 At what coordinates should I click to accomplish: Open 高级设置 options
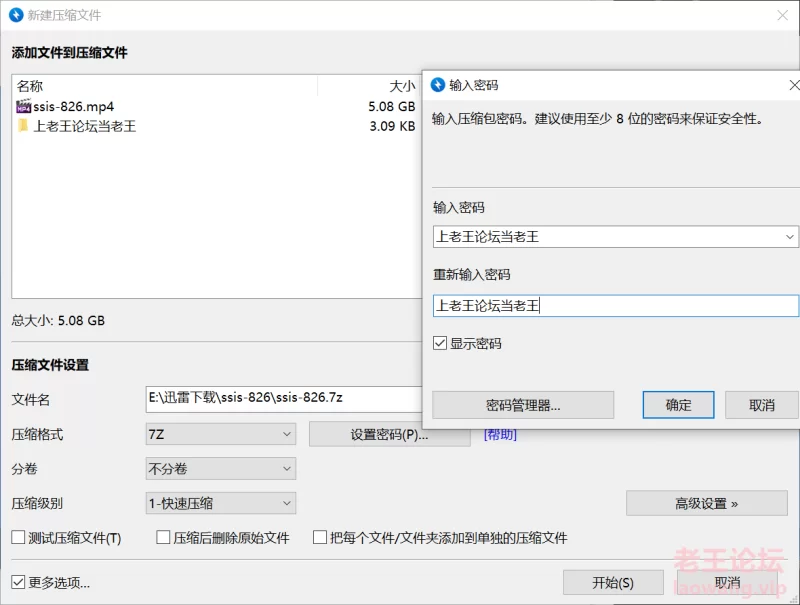coord(707,504)
